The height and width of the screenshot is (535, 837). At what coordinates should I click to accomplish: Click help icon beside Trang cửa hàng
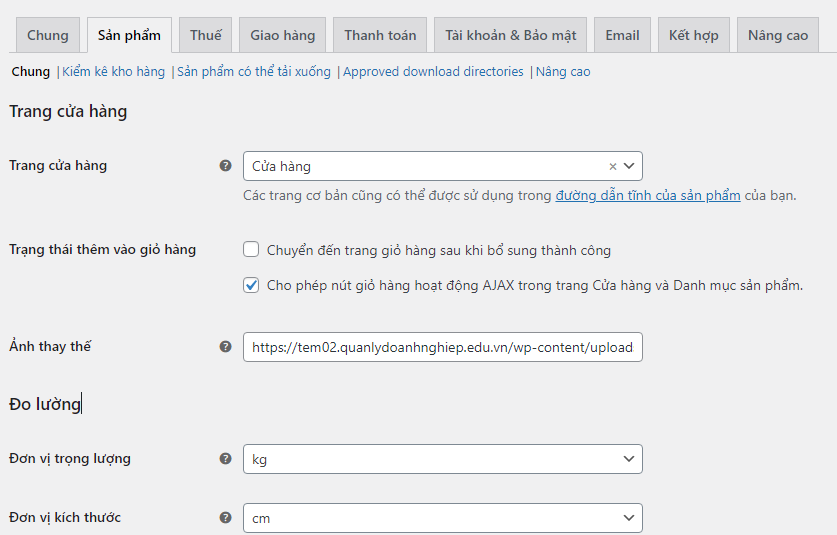225,166
